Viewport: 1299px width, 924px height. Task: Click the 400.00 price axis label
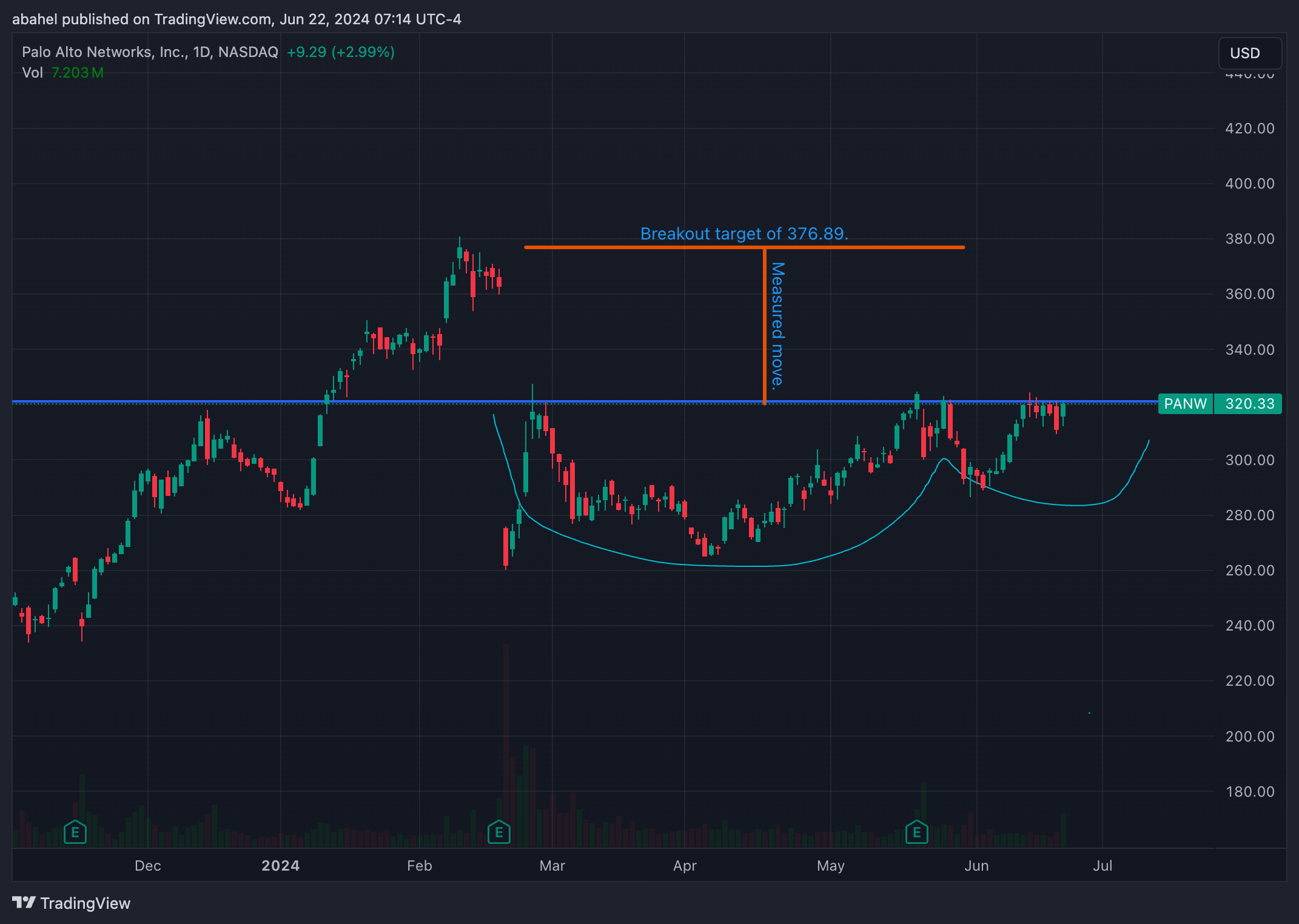coord(1249,184)
